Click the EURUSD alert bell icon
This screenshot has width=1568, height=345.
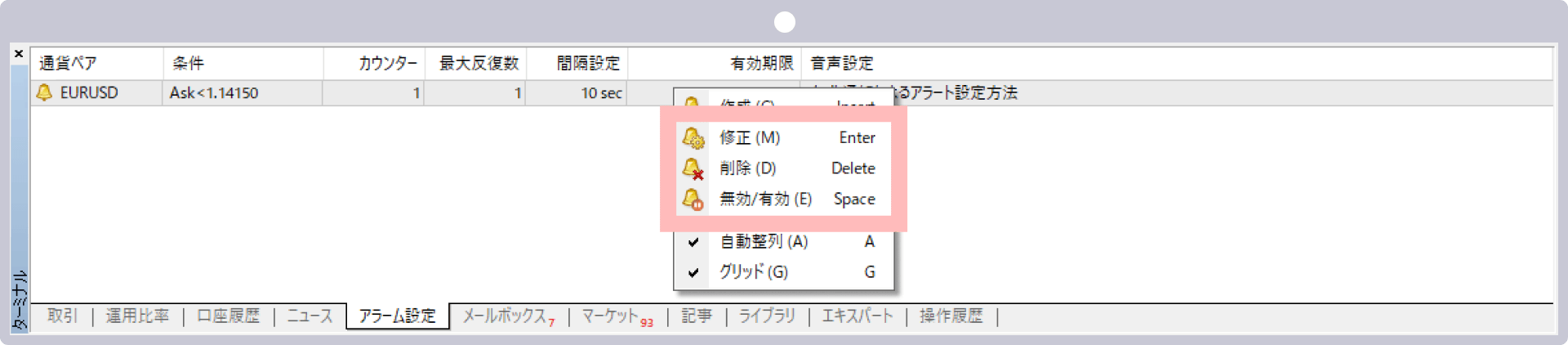(44, 92)
